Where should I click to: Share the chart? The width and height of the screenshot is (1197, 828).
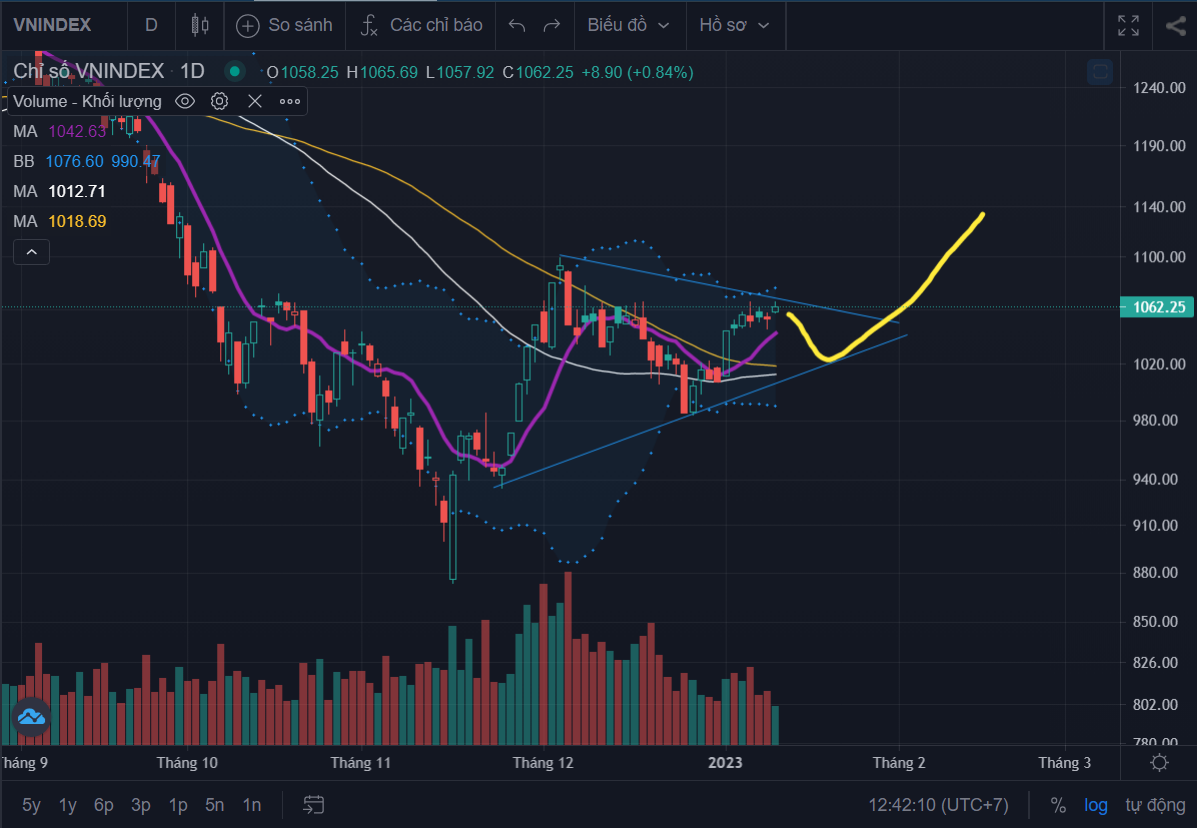tap(1175, 25)
